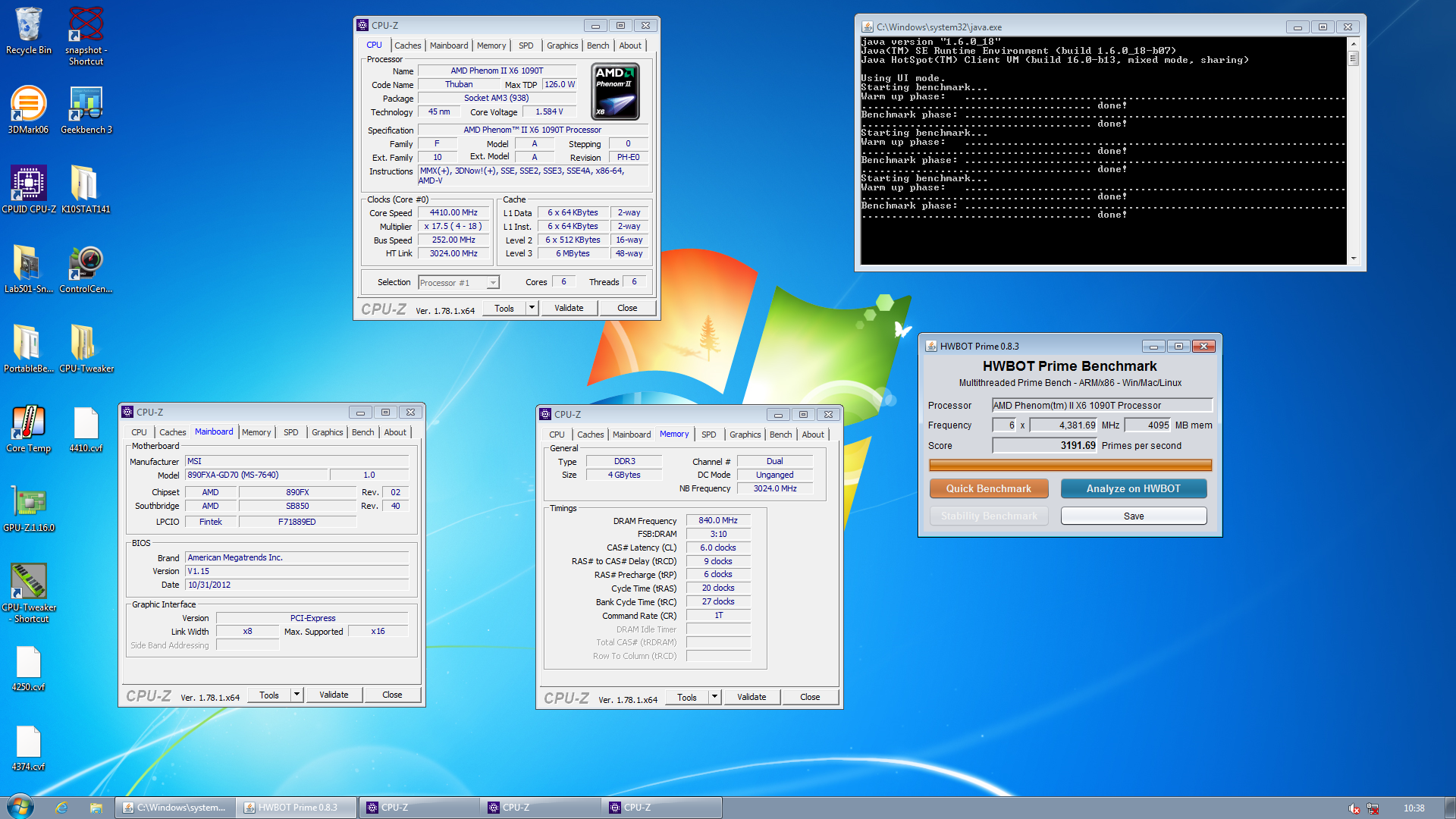This screenshot has width=1456, height=819.
Task: Open the K10STAT141 folder
Action: 86,190
